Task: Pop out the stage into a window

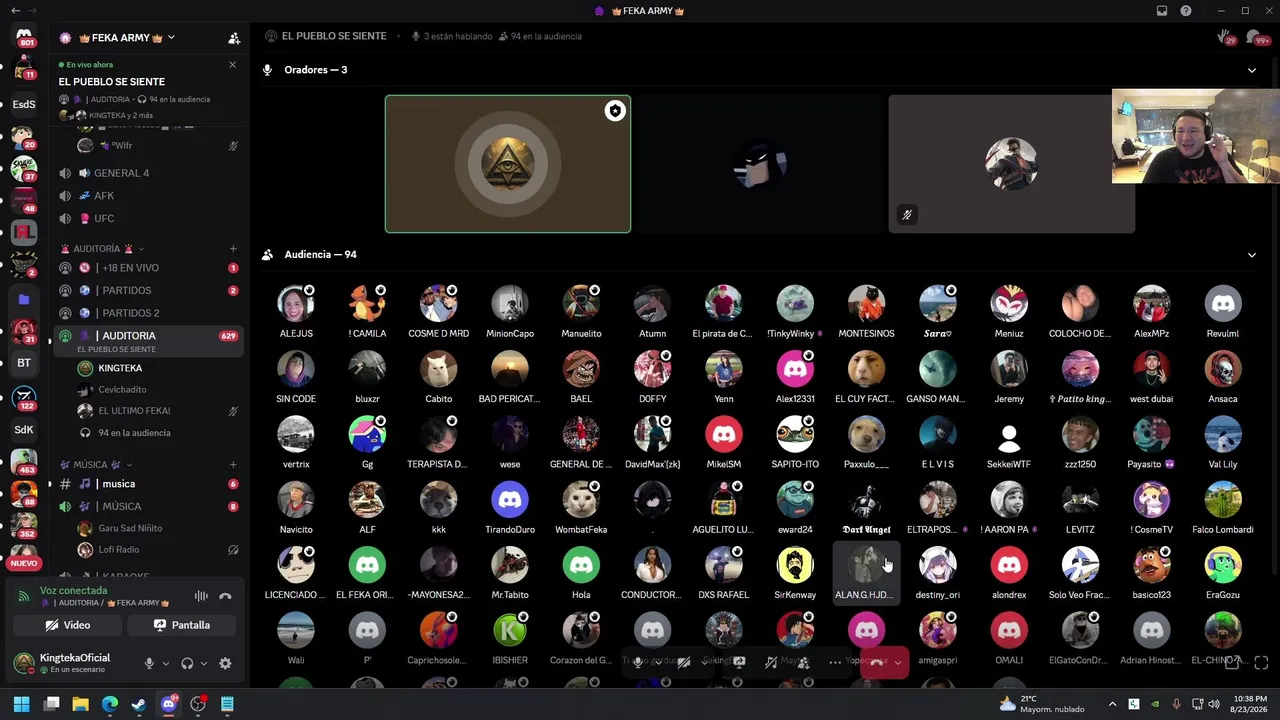Action: pyautogui.click(x=1234, y=662)
